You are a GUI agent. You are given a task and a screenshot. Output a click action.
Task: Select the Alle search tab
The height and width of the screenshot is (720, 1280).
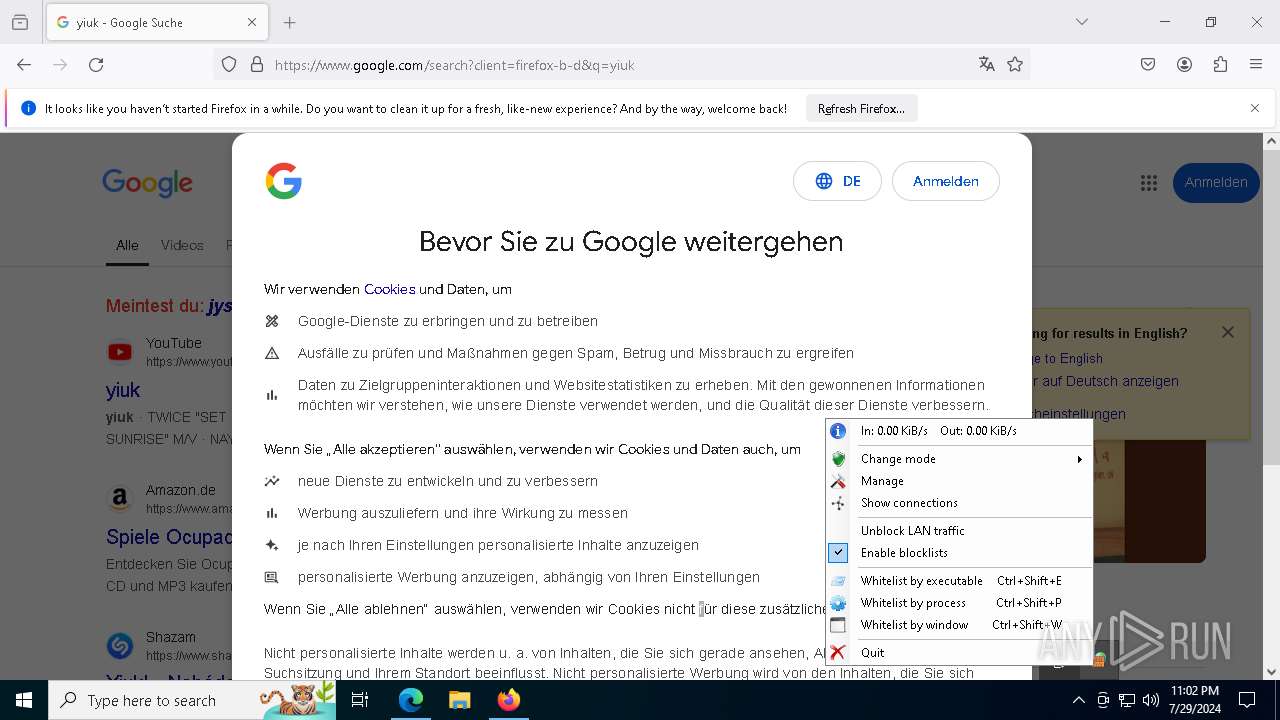pyautogui.click(x=127, y=245)
